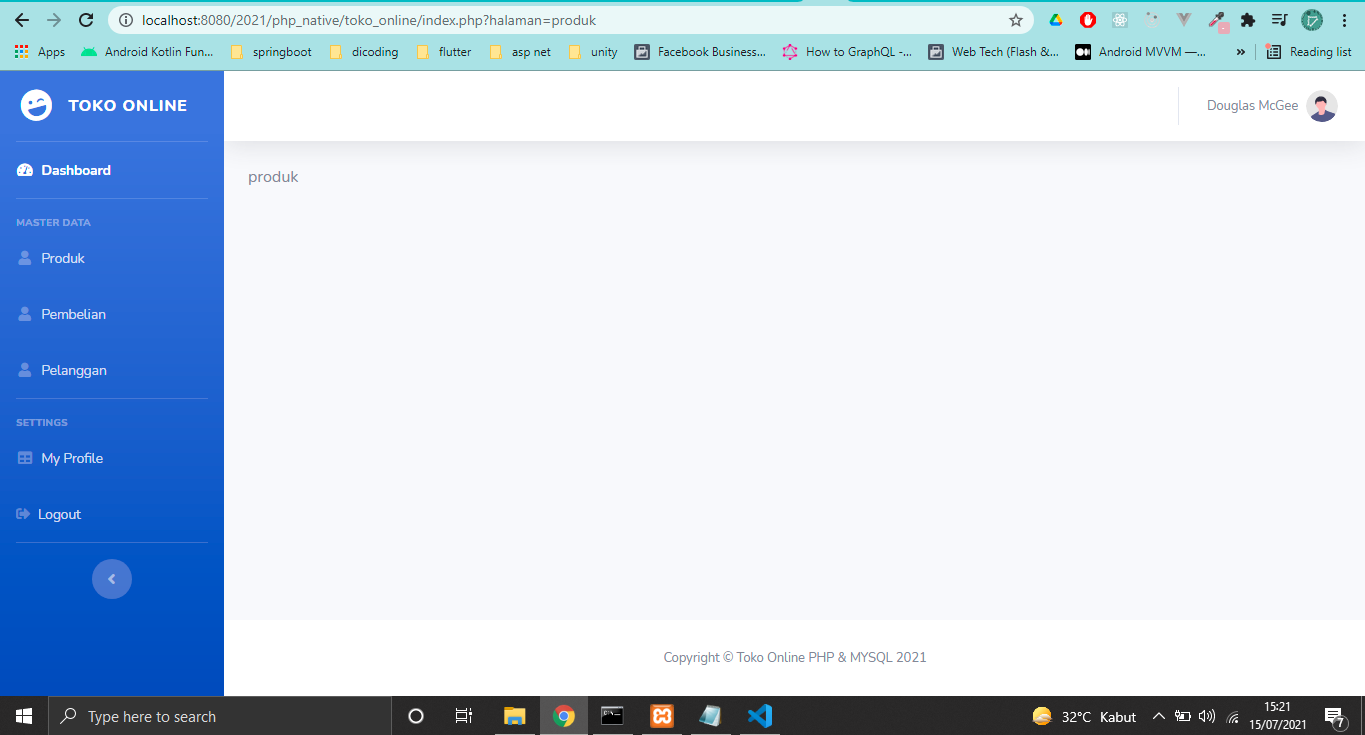Image resolution: width=1365 pixels, height=735 pixels.
Task: Click the Logout sign-out icon
Action: coord(23,514)
